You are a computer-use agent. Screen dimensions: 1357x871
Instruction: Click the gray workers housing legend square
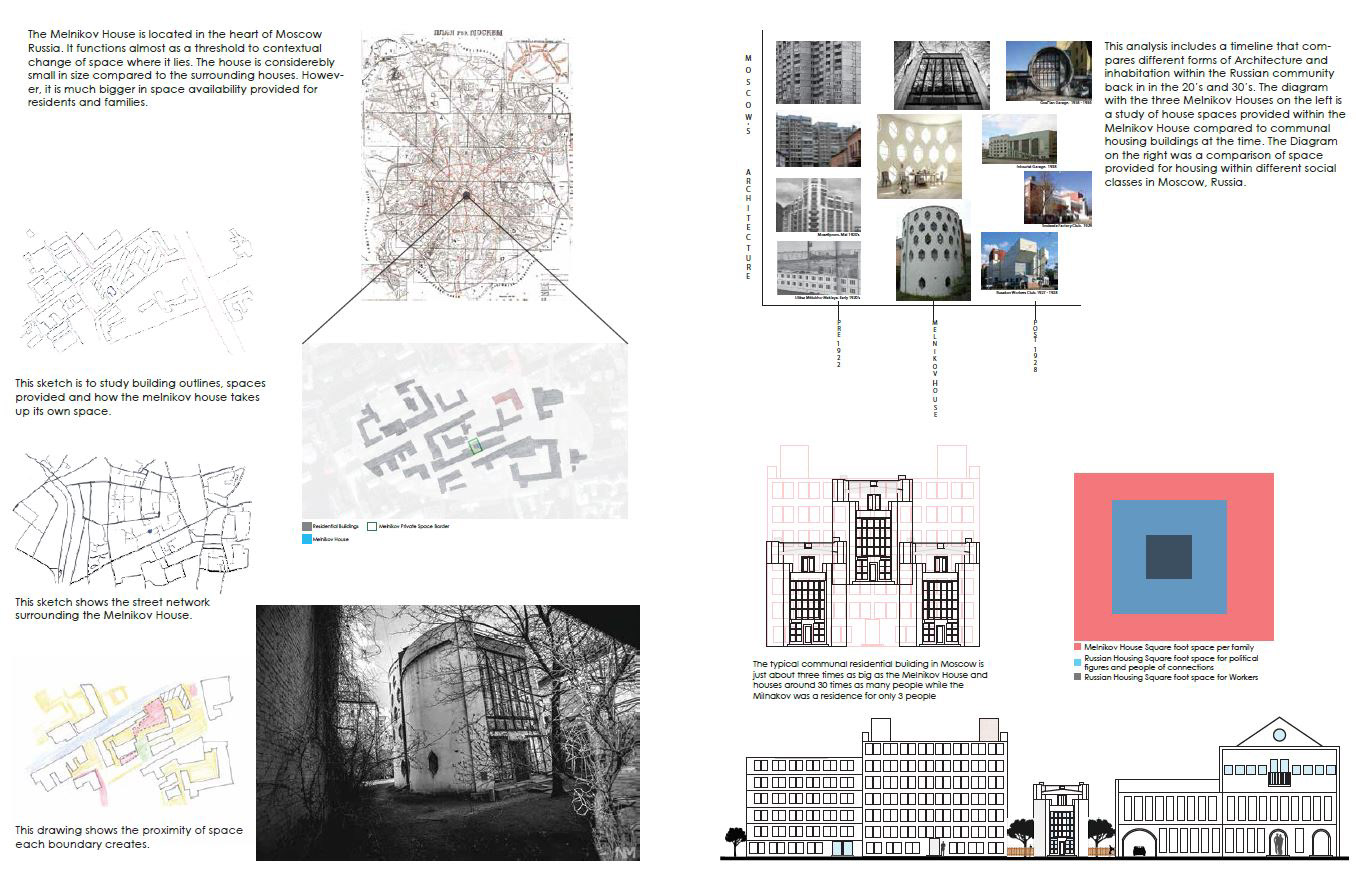coord(1078,677)
